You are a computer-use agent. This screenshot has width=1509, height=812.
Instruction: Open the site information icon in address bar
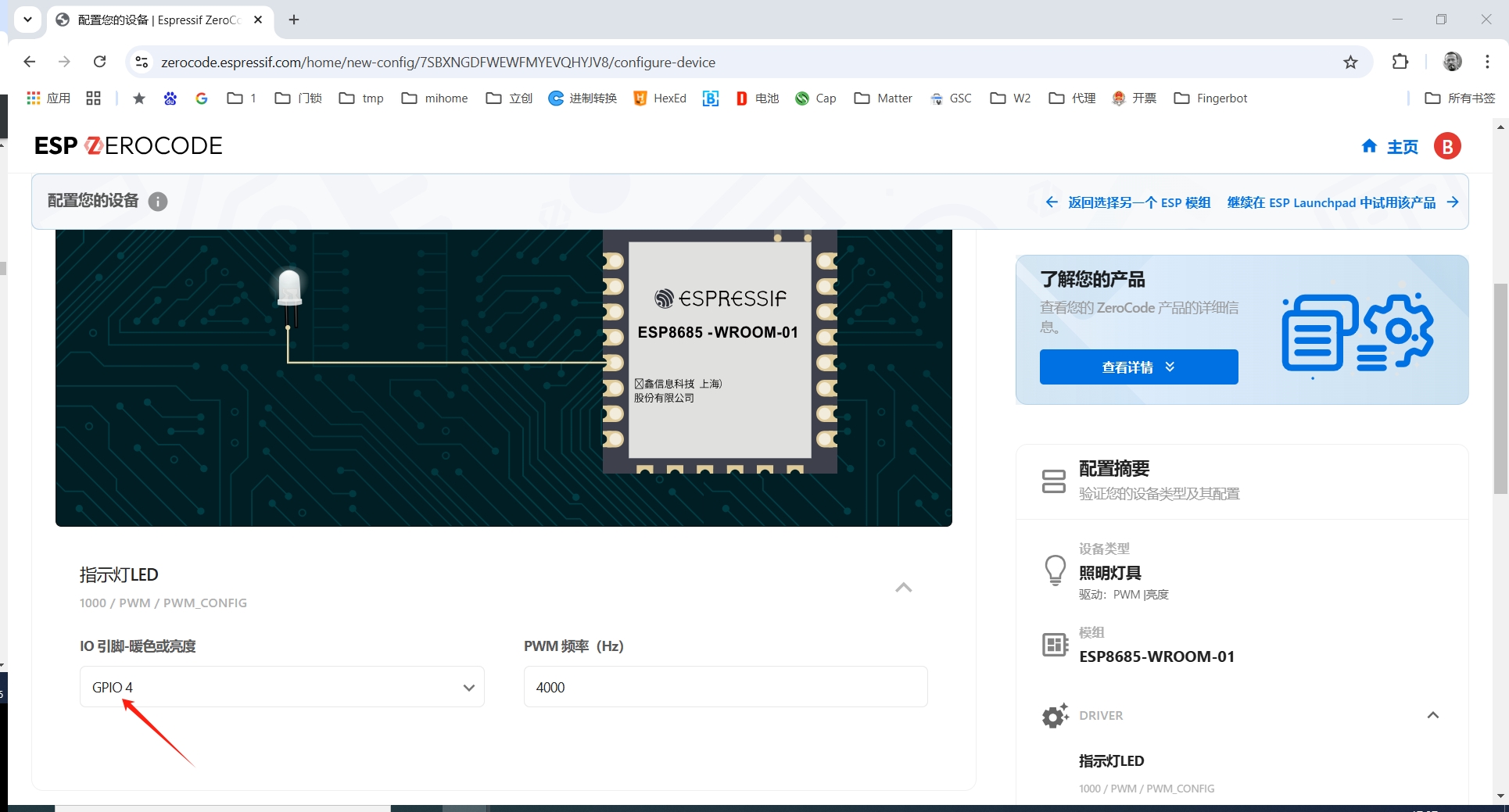pyautogui.click(x=142, y=62)
